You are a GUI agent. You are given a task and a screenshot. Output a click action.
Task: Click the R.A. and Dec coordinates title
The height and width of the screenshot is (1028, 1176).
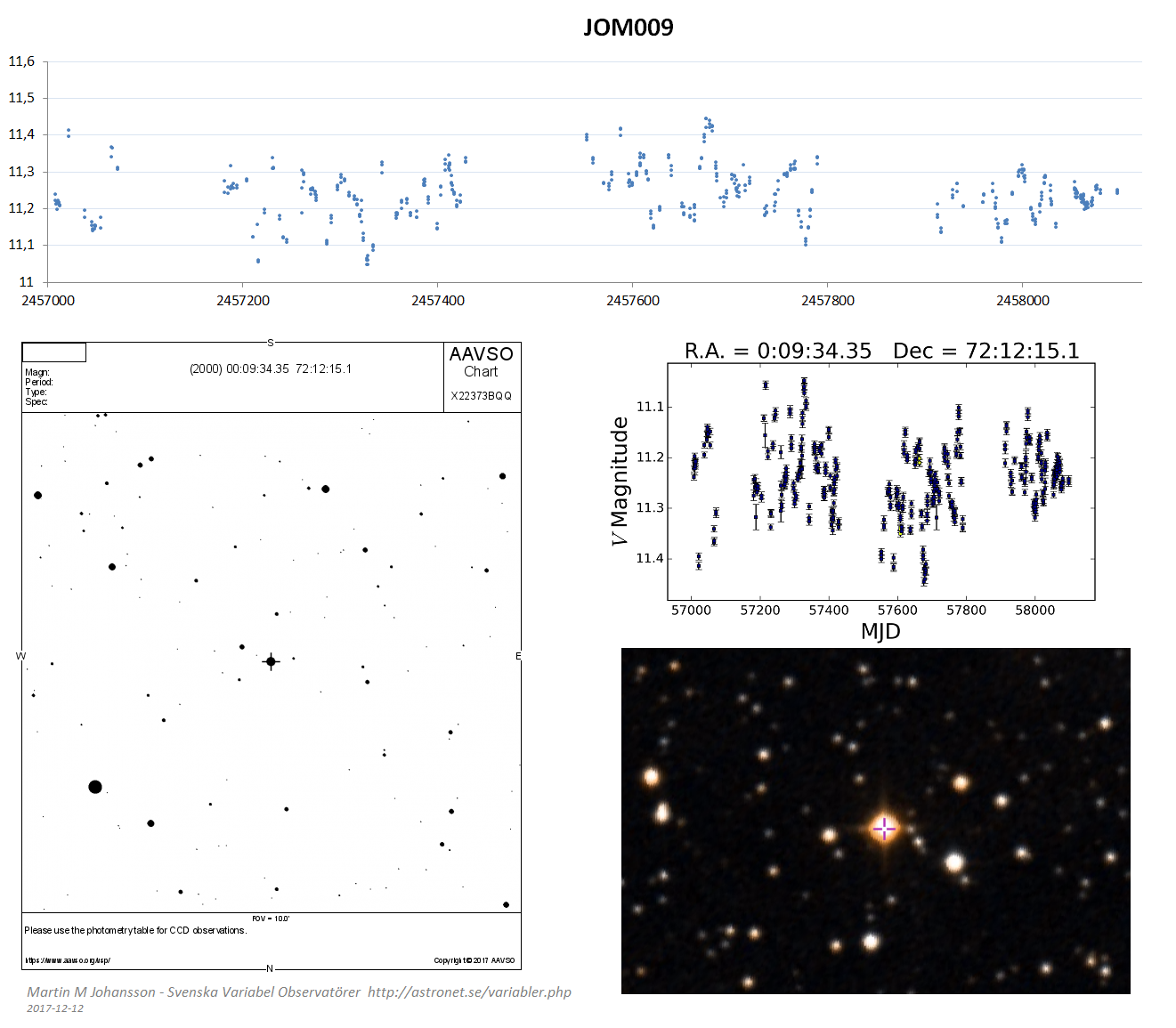point(881,351)
